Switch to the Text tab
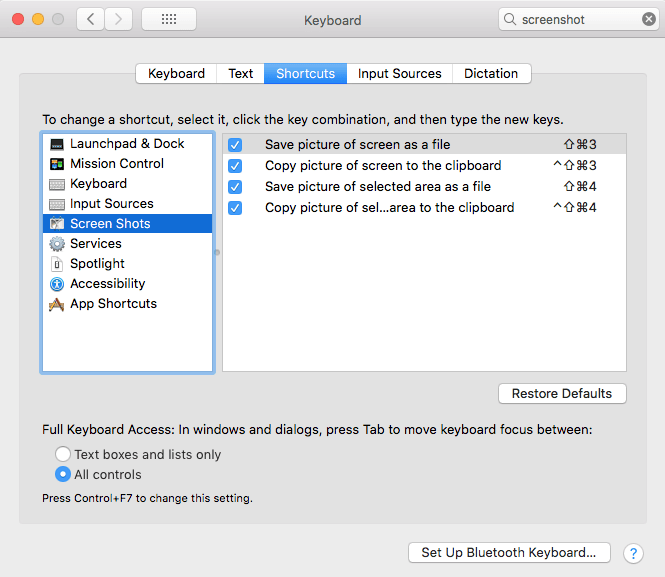 point(240,74)
